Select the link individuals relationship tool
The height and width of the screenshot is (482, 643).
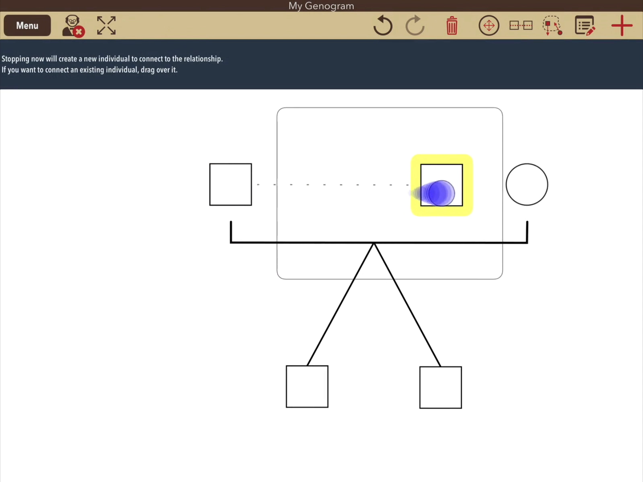coord(521,25)
